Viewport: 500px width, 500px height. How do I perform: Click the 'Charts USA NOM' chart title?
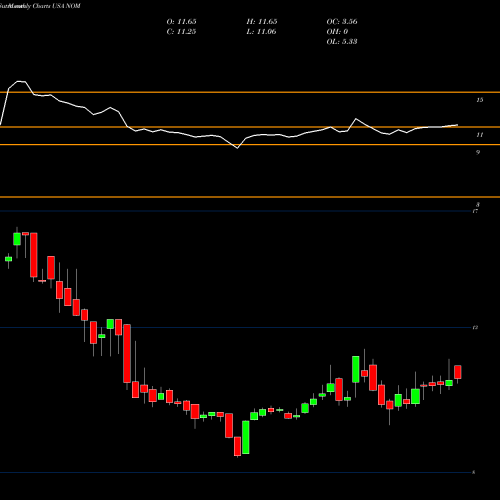[x=56, y=6]
